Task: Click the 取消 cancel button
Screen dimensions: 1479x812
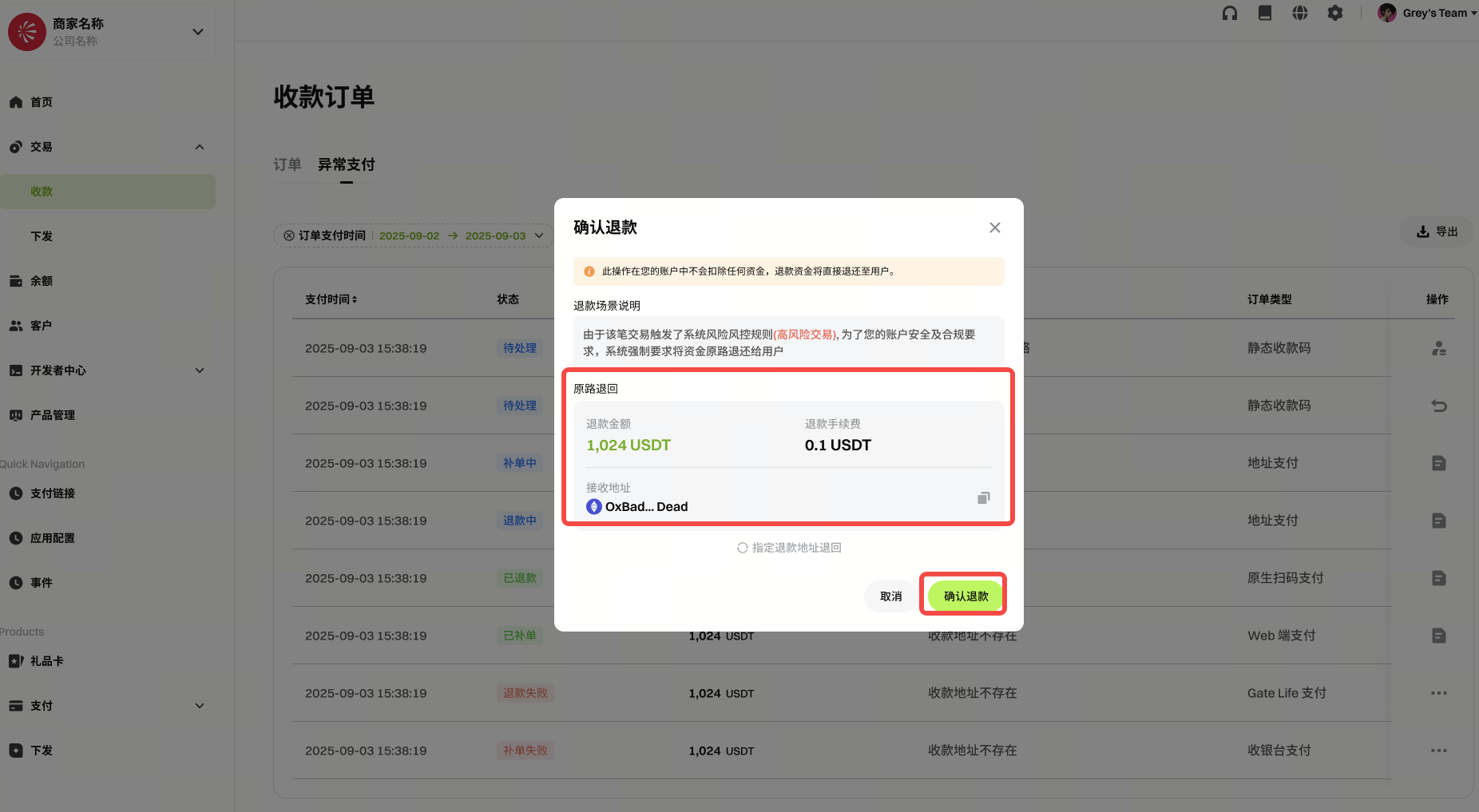Action: tap(890, 596)
